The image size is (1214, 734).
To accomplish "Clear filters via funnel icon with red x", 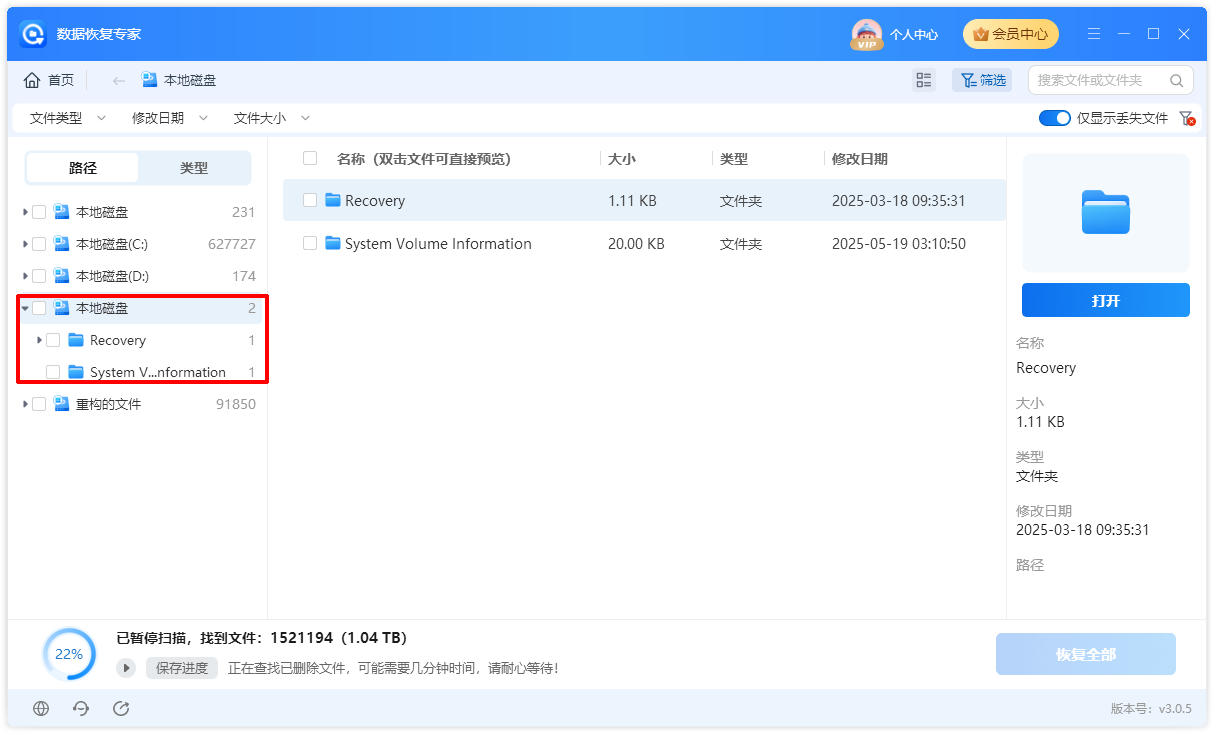I will [x=1187, y=118].
